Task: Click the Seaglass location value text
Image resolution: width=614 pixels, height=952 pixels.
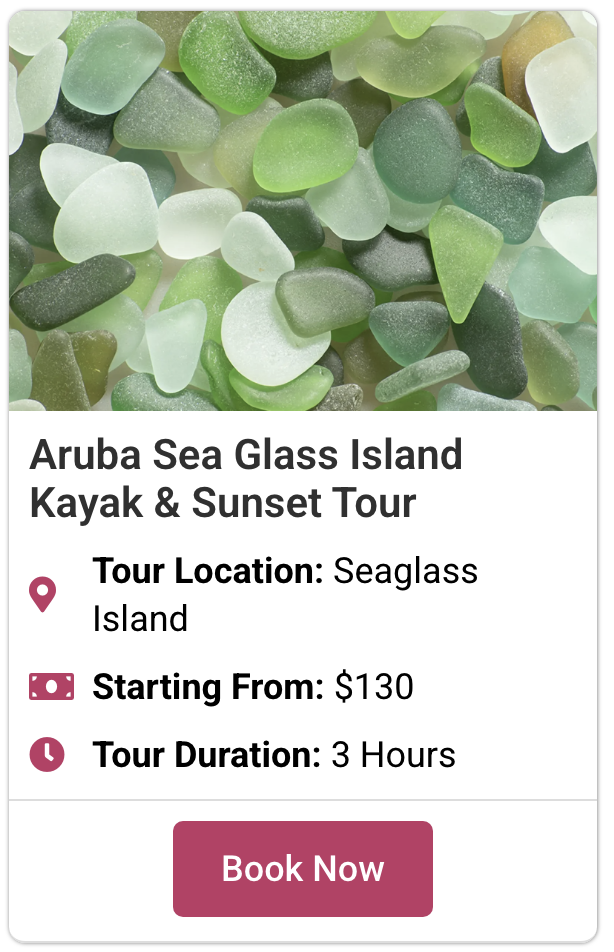Action: click(x=406, y=571)
